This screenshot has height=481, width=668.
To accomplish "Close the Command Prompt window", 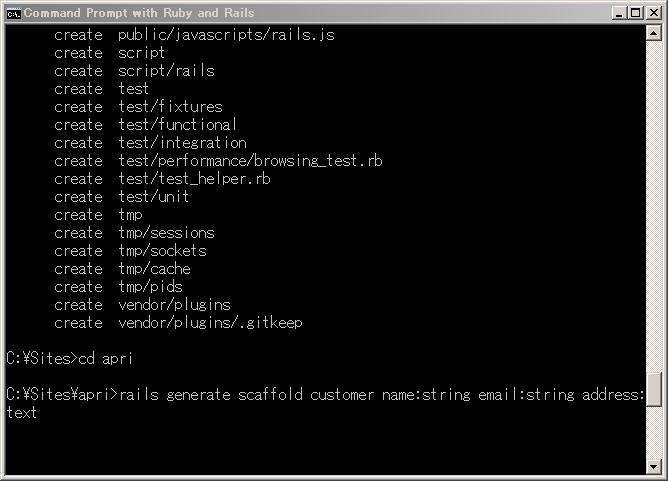I will click(x=654, y=13).
